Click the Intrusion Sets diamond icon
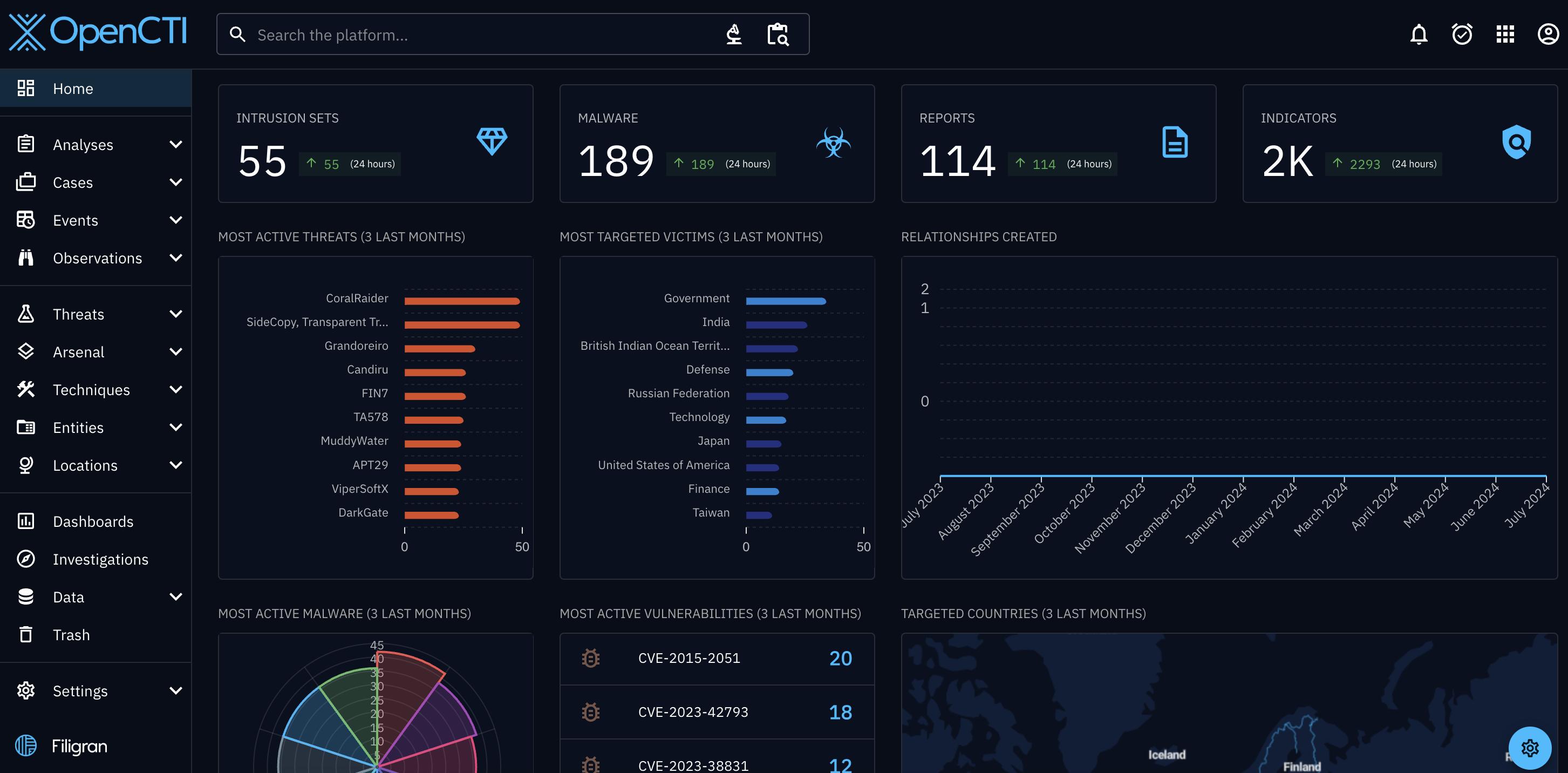This screenshot has width=1568, height=773. click(492, 141)
